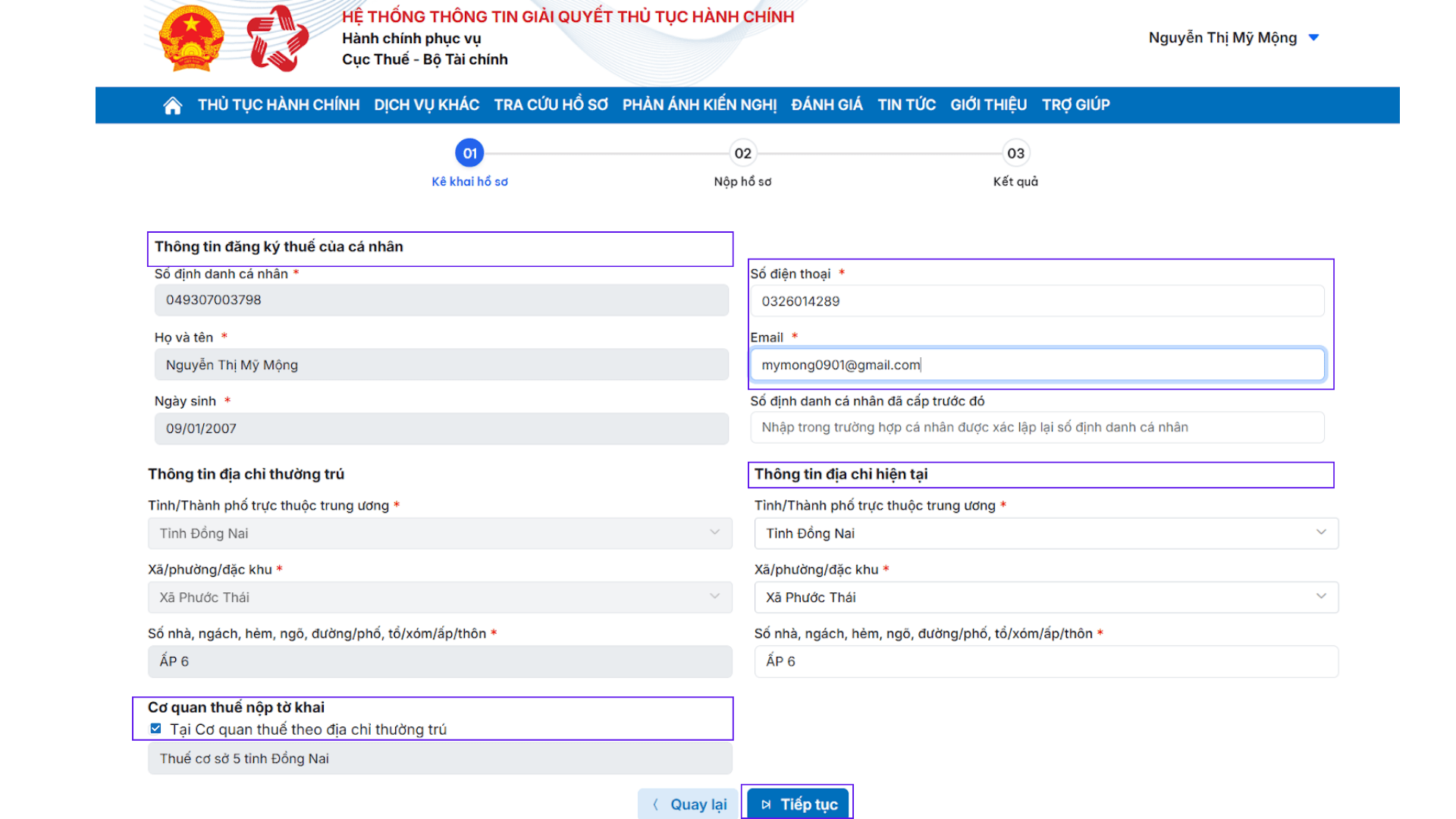Click step 02 circle Nộp hồ sơ

742,153
